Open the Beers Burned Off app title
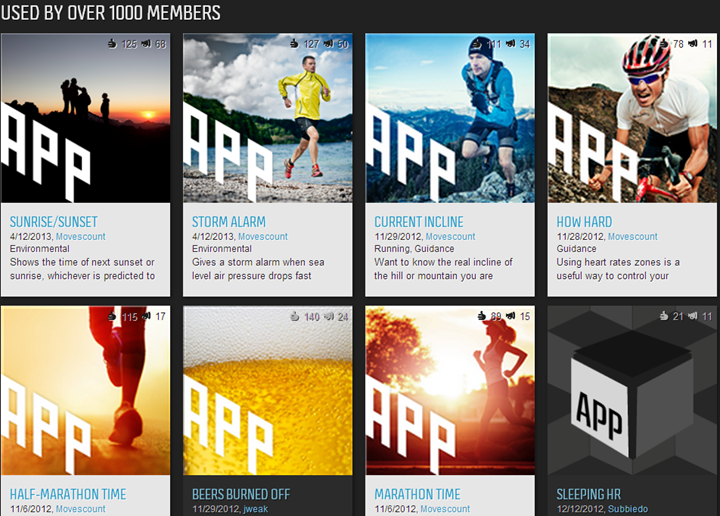The width and height of the screenshot is (720, 516). point(241,494)
